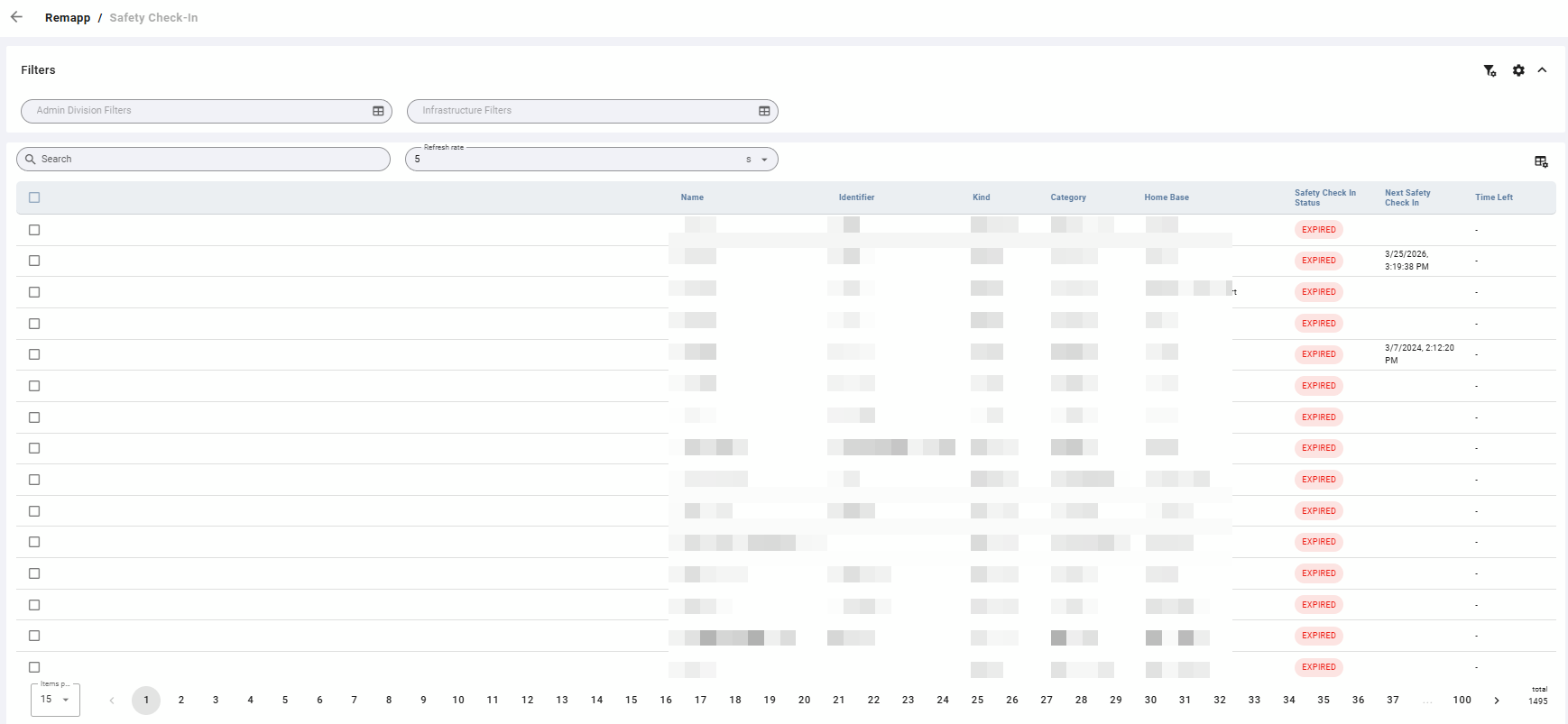This screenshot has width=1568, height=724.
Task: Check the row with 3/7/2024 check-in
Action: 34,354
